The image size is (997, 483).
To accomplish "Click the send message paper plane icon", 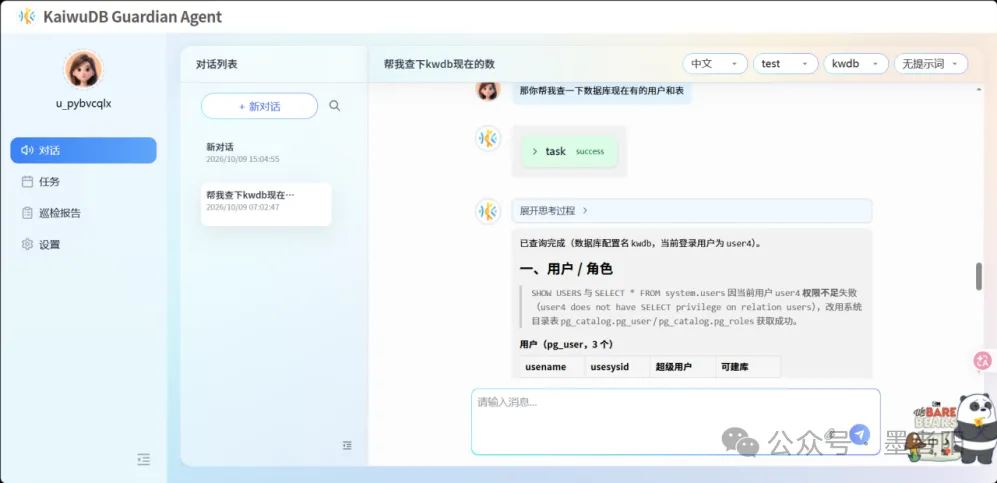I will tap(859, 434).
